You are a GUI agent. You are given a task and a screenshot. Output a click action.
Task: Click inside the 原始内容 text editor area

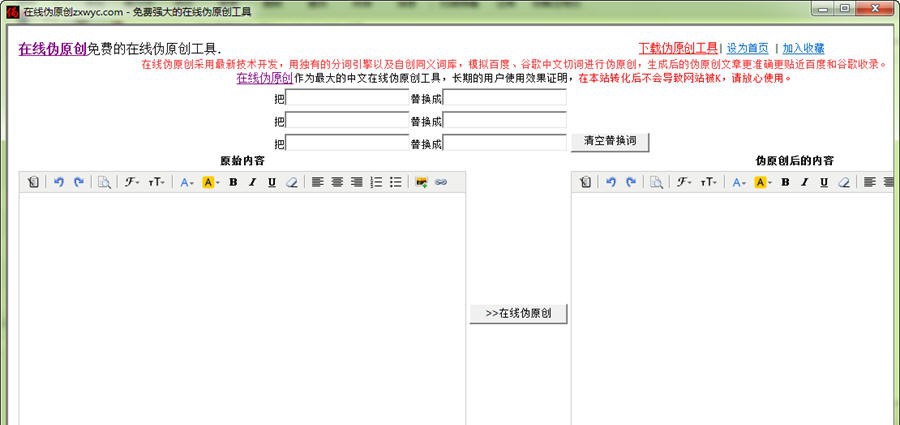pyautogui.click(x=242, y=308)
